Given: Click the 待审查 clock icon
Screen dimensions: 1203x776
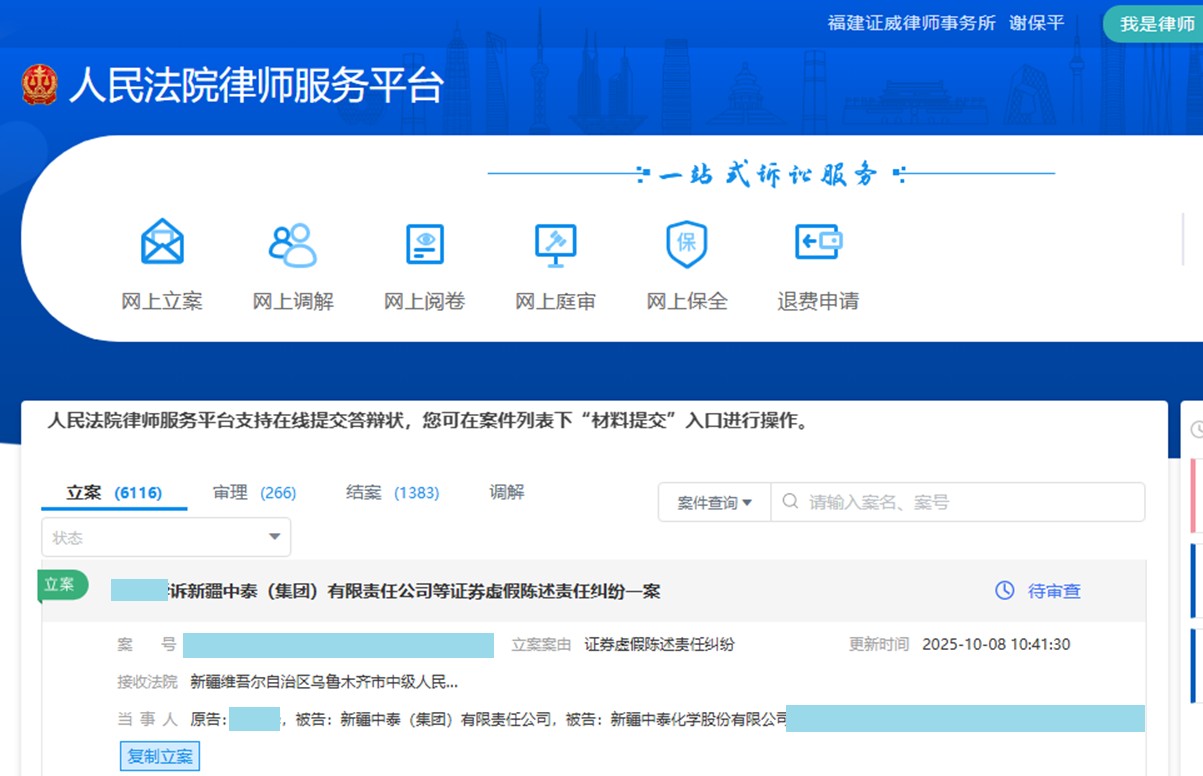Looking at the screenshot, I should 1005,591.
